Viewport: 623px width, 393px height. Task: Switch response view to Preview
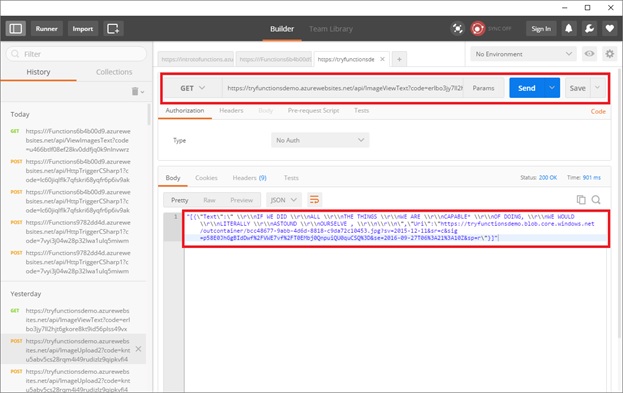click(x=241, y=200)
